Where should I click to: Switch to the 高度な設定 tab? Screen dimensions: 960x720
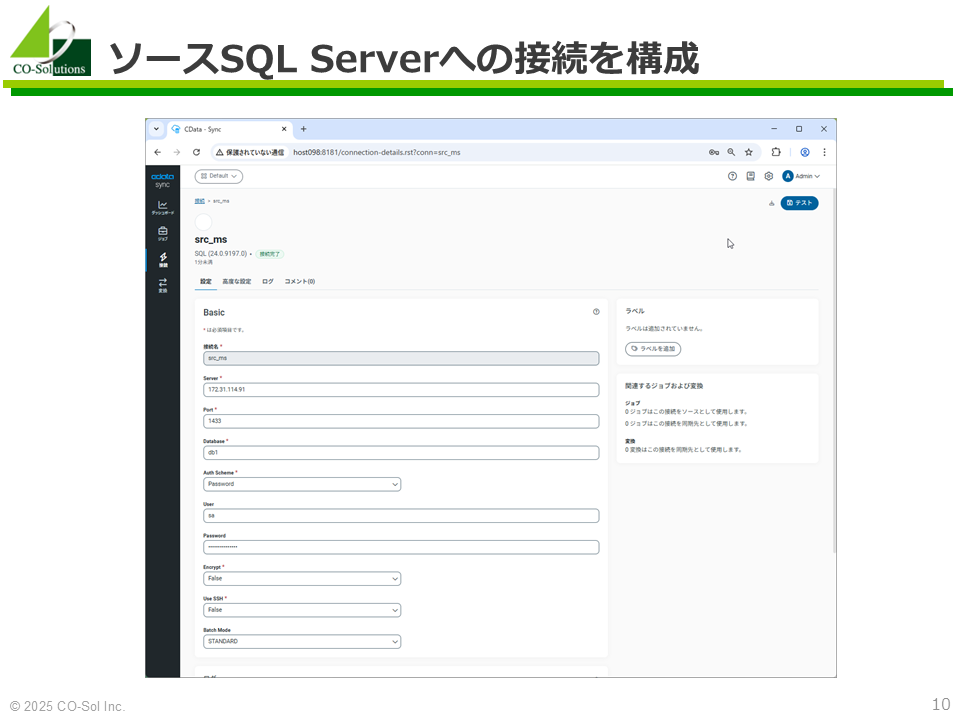click(x=237, y=282)
